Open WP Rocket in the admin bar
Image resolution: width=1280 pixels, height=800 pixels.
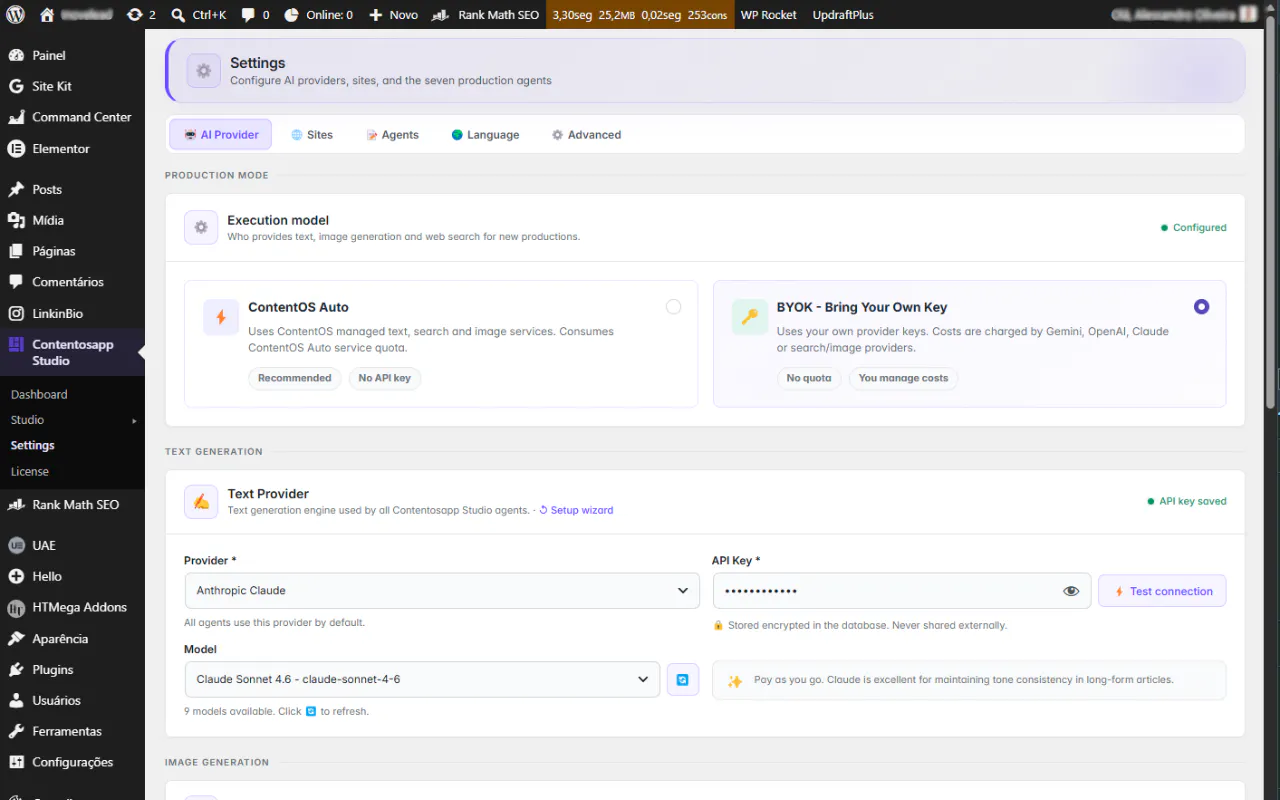(x=769, y=15)
